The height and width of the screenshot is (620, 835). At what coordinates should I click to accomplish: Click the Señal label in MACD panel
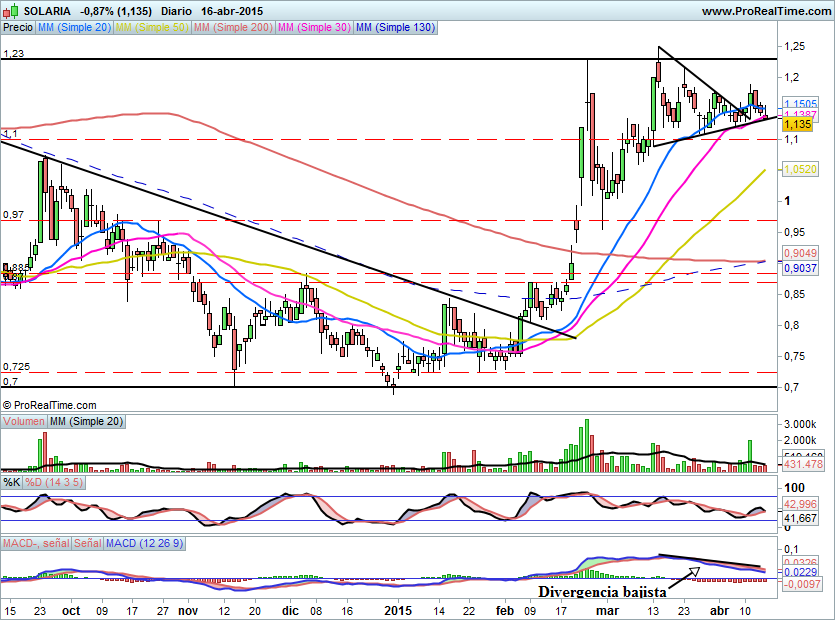point(85,543)
